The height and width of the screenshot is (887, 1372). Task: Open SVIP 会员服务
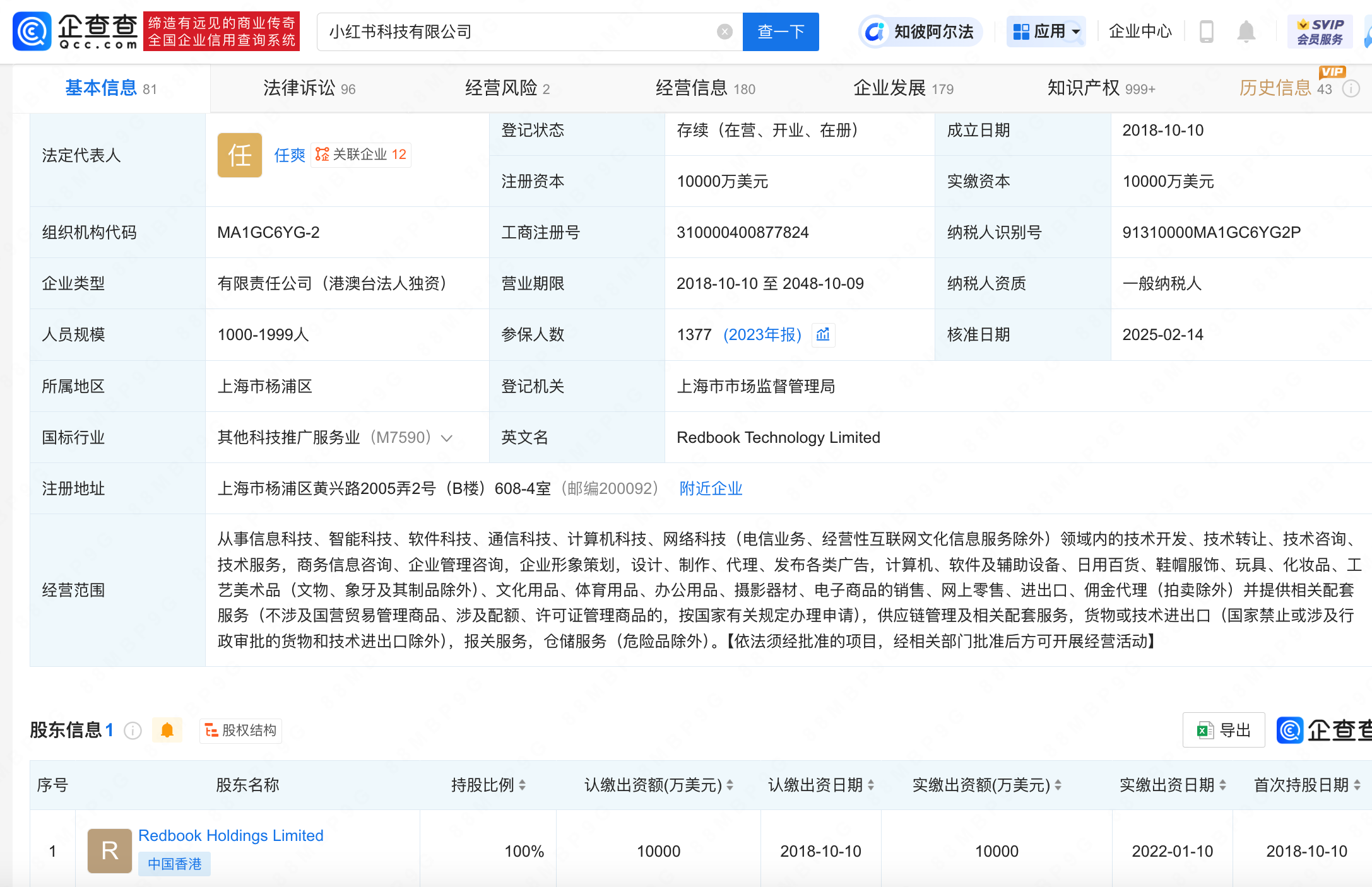coord(1320,32)
